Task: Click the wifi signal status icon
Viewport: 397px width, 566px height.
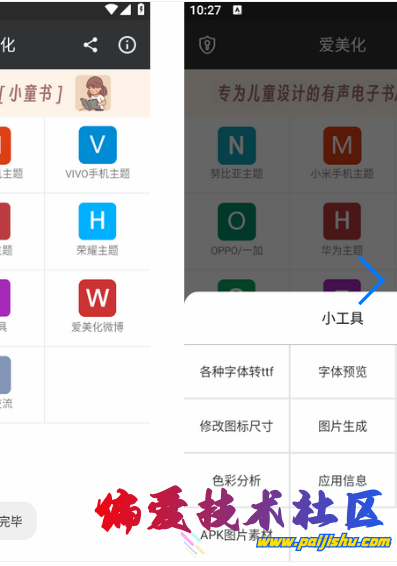Action: click(112, 10)
